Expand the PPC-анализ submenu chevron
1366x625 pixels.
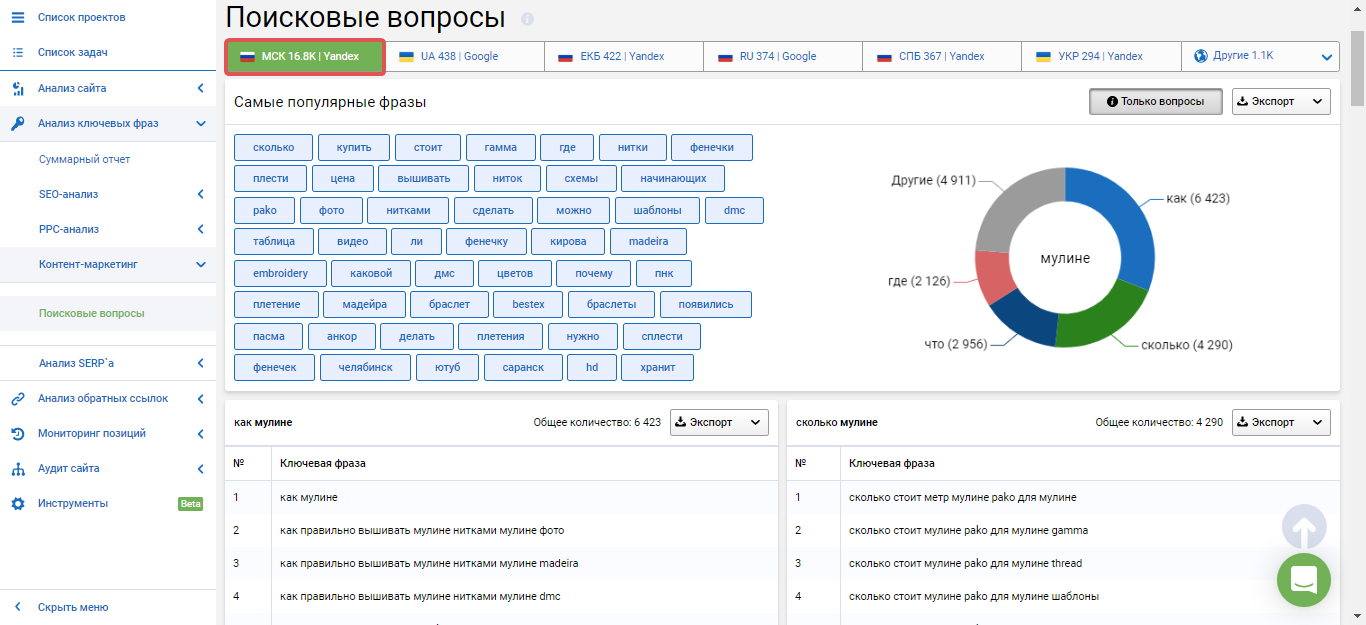(200, 229)
